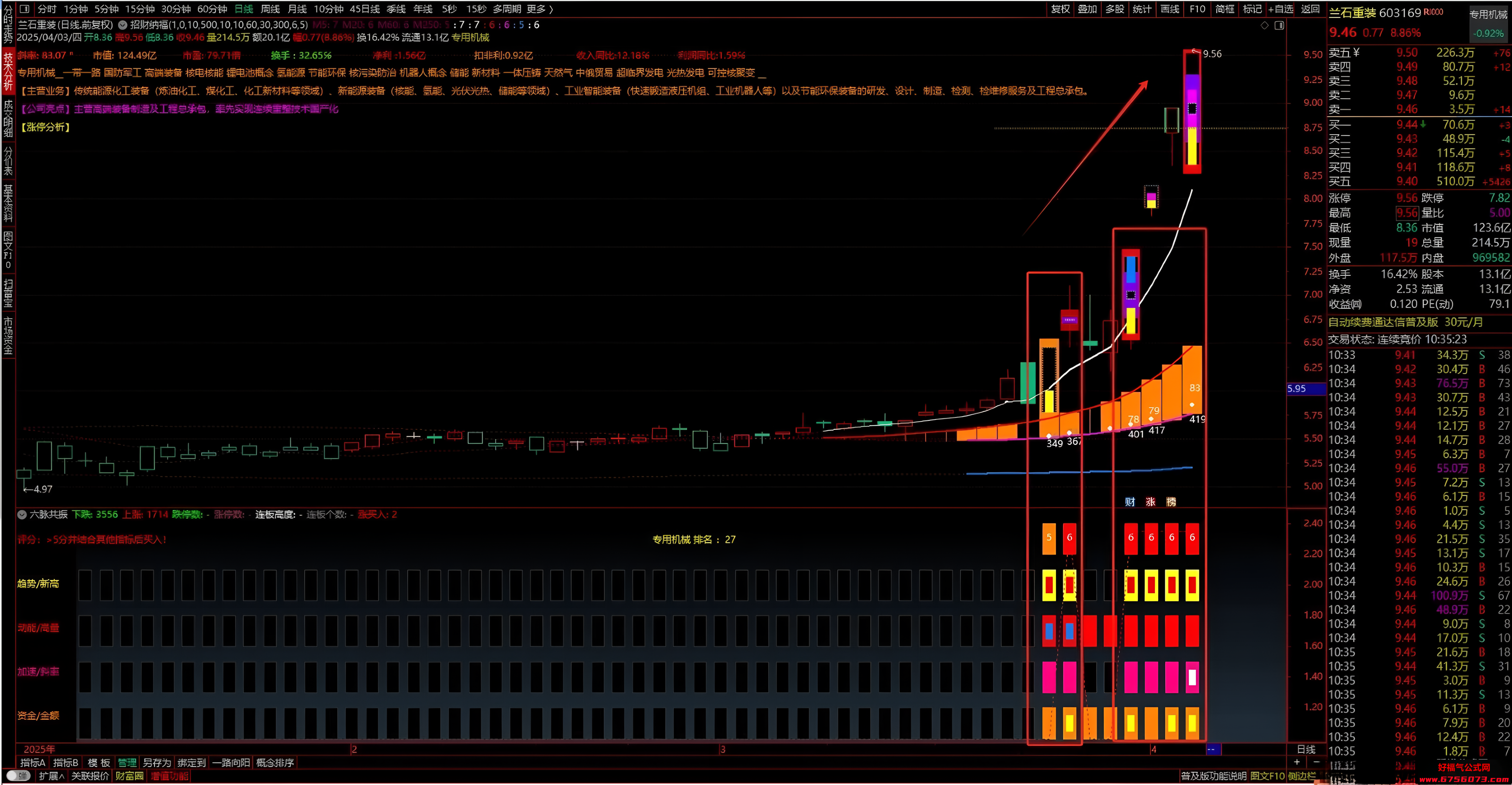Toggle the 扩展 panel expander

tap(52, 776)
